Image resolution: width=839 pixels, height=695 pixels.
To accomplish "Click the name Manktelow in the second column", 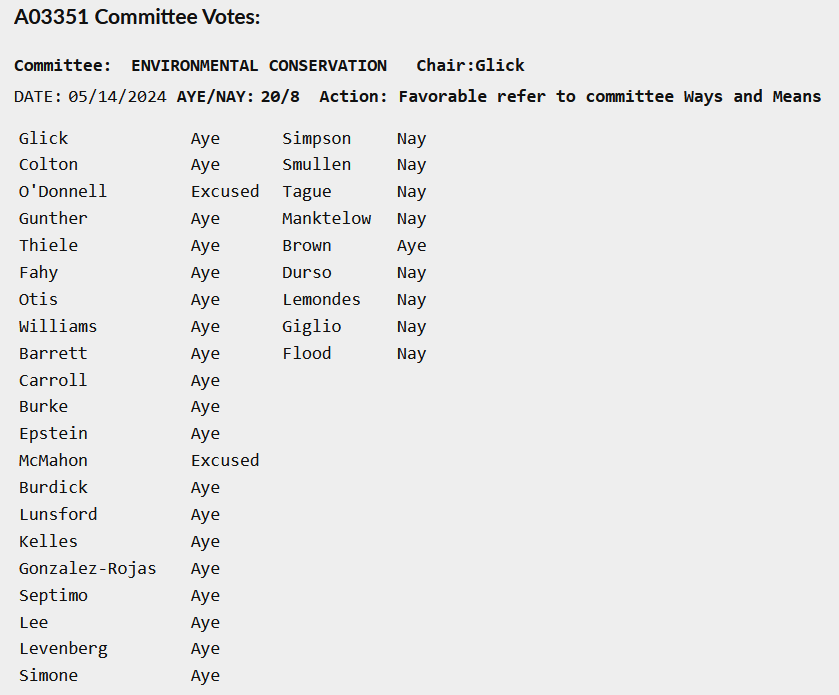I will [x=327, y=219].
